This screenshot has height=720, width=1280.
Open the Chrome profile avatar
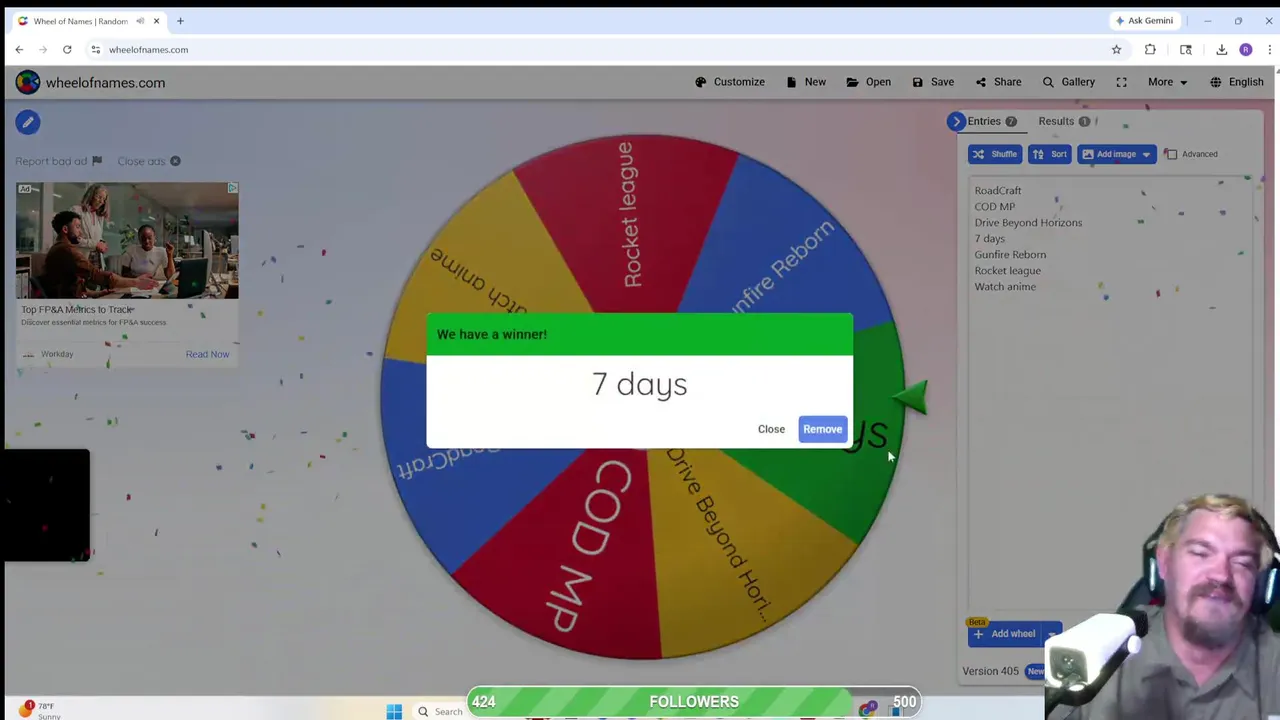[x=1245, y=49]
